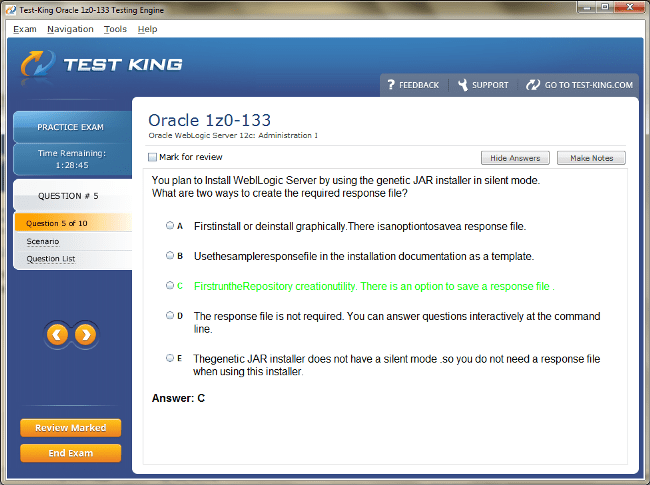Click the option A answer text about deinstall graphically

pyautogui.click(x=360, y=226)
